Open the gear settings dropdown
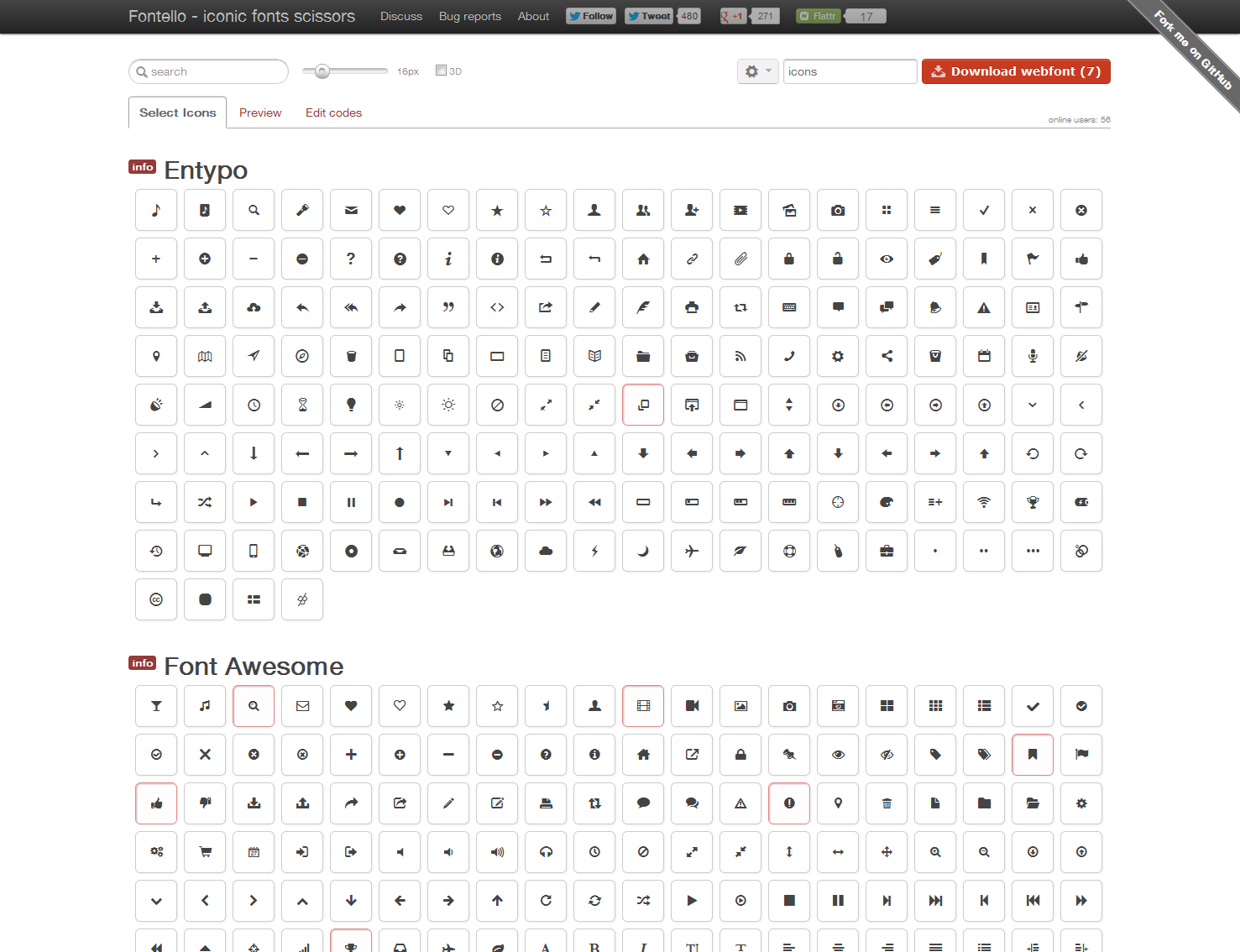The height and width of the screenshot is (952, 1240). (757, 71)
